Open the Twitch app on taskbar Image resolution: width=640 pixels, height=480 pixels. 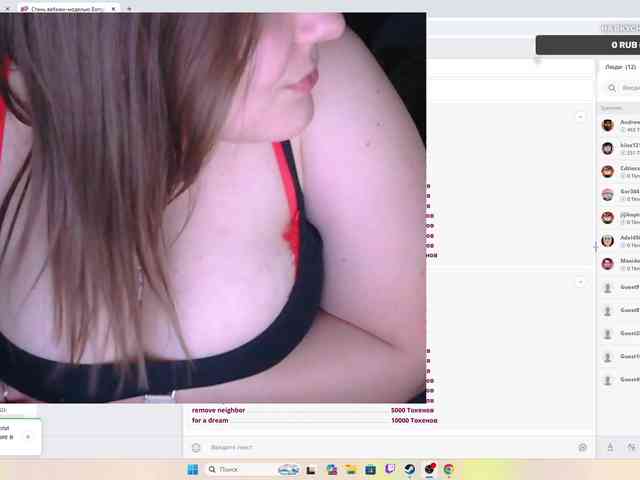click(x=390, y=469)
